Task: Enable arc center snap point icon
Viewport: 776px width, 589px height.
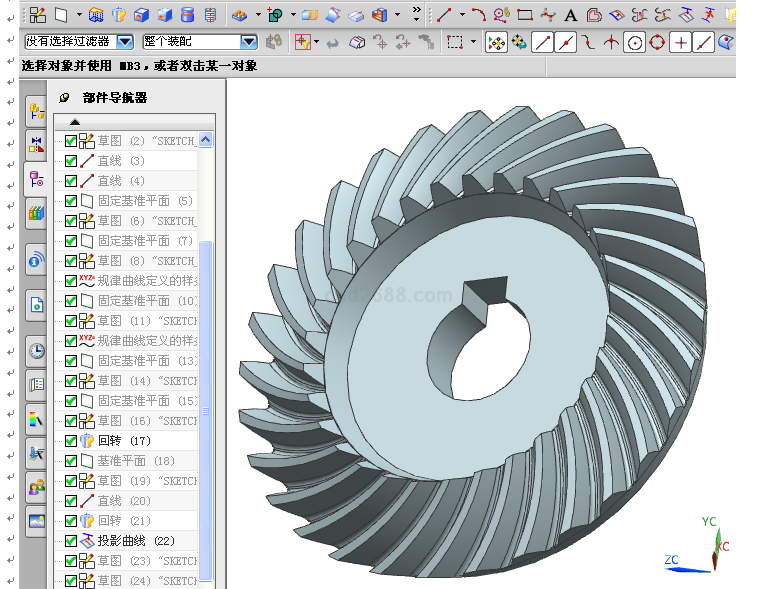Action: [634, 42]
